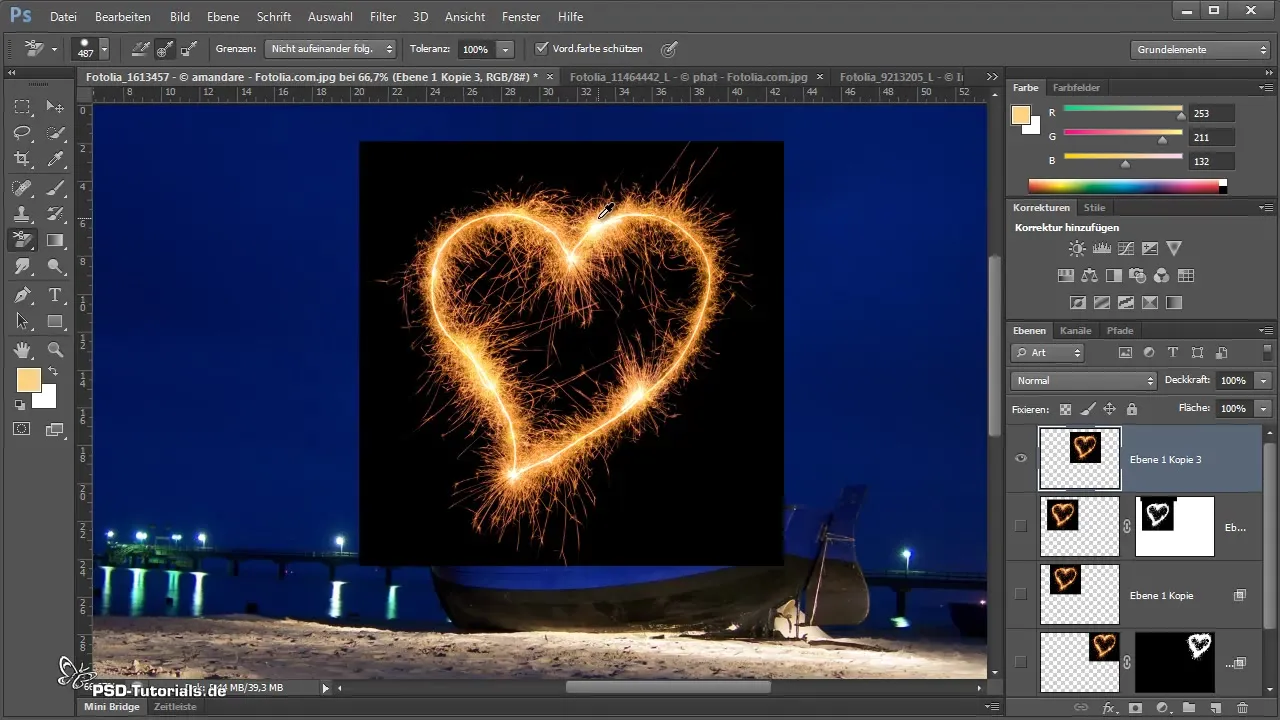Toggle lock all padlock

[1131, 409]
